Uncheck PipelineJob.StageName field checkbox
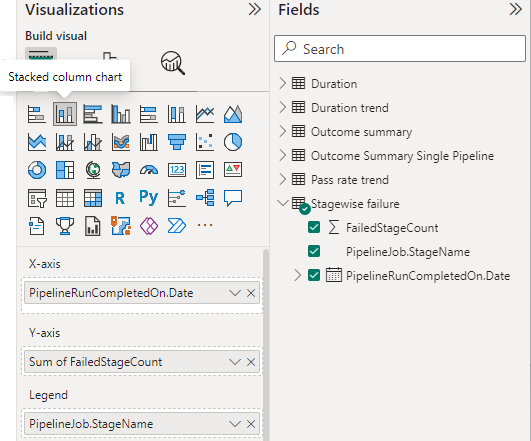The image size is (531, 441). coord(314,252)
